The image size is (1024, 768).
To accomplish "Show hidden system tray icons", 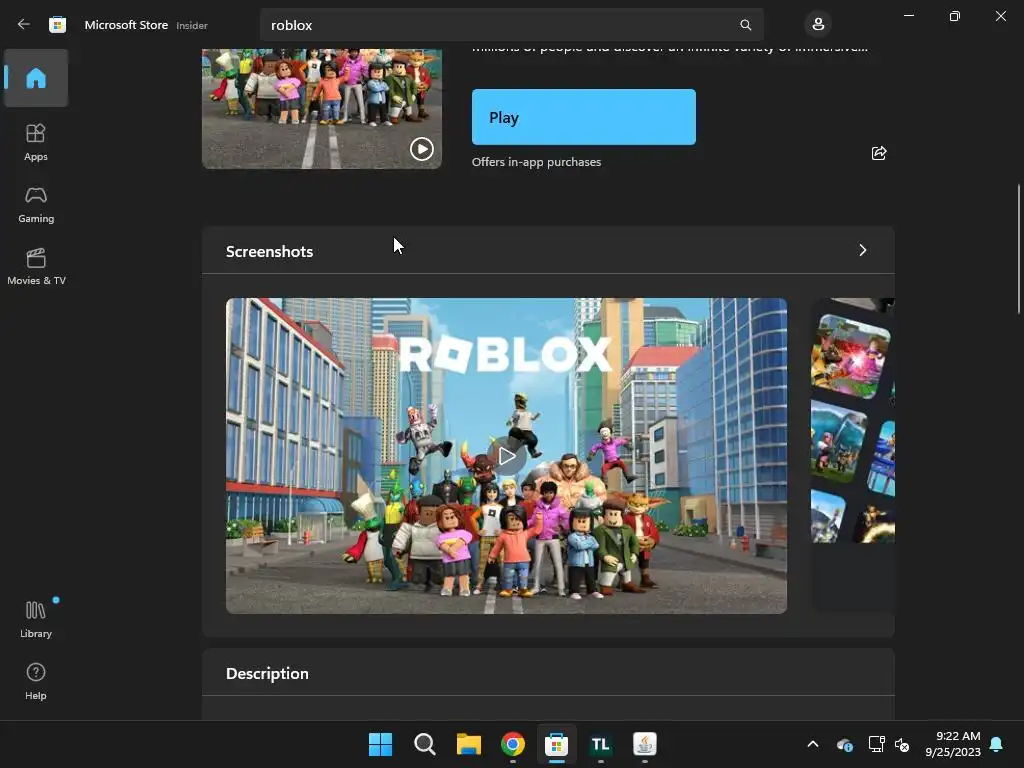I will (x=813, y=744).
